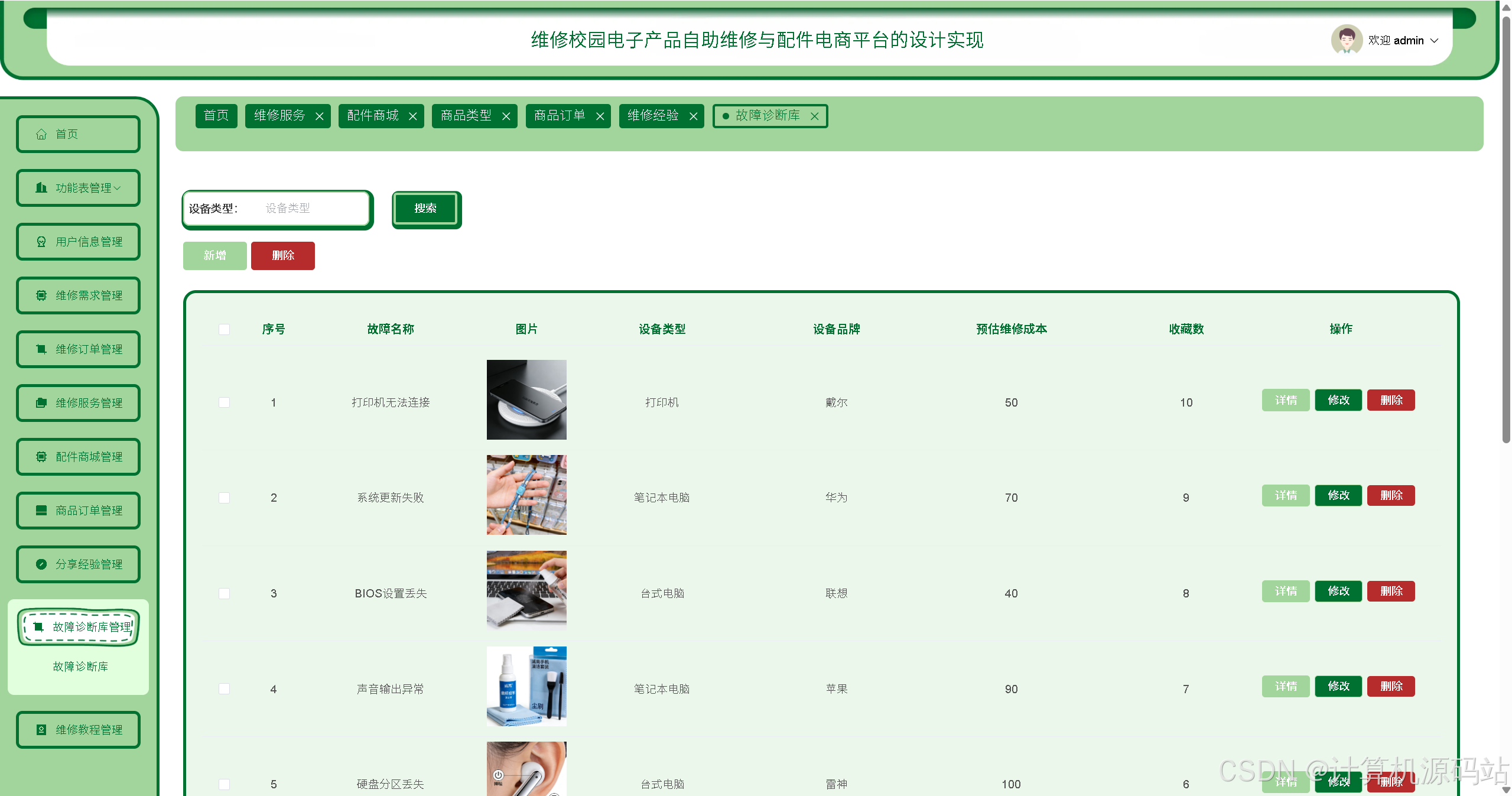Click the admin avatar image
1512x796 pixels.
coord(1347,40)
